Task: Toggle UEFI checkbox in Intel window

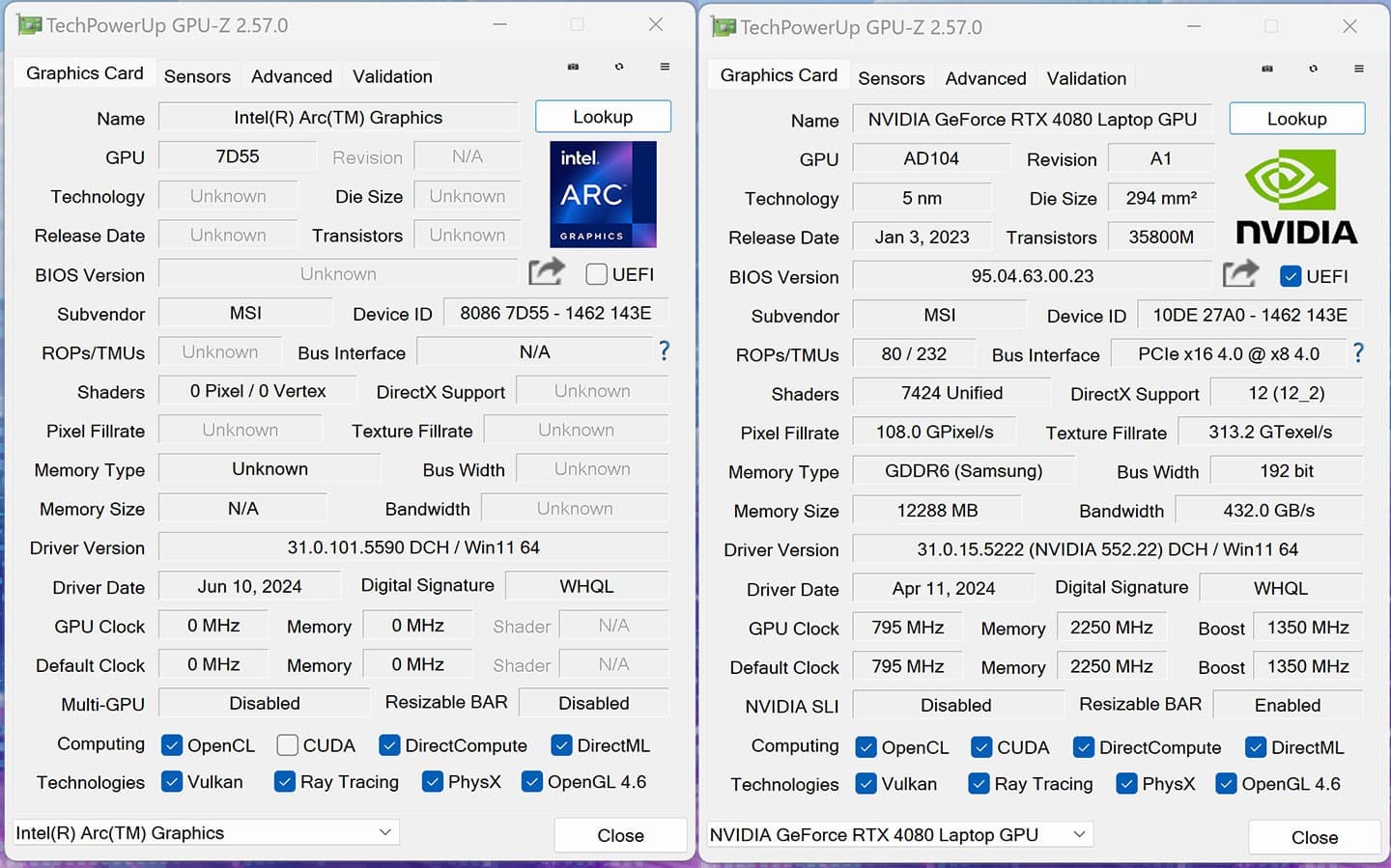Action: click(x=597, y=274)
